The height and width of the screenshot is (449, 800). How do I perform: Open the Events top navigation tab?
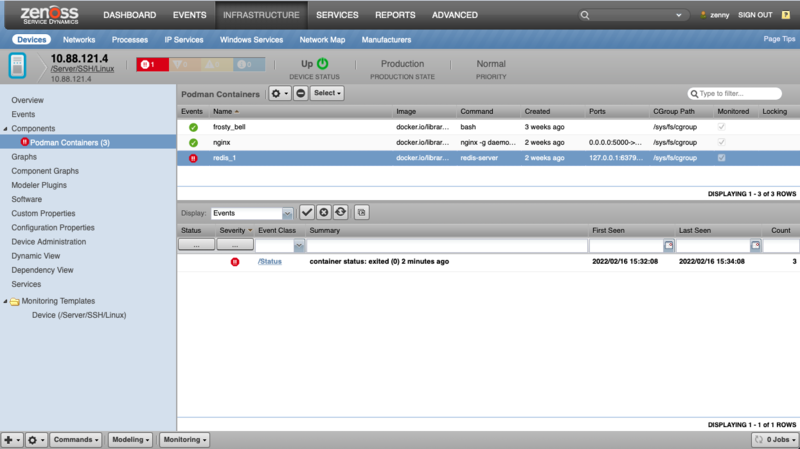coord(189,15)
